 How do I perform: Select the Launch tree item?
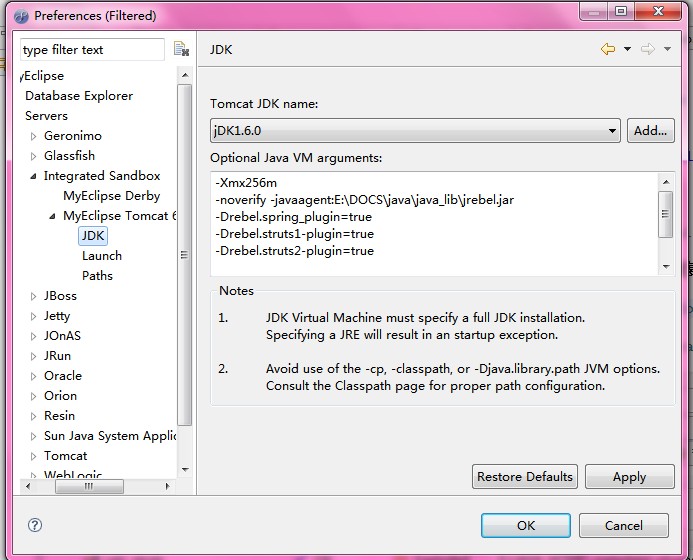[x=102, y=256]
